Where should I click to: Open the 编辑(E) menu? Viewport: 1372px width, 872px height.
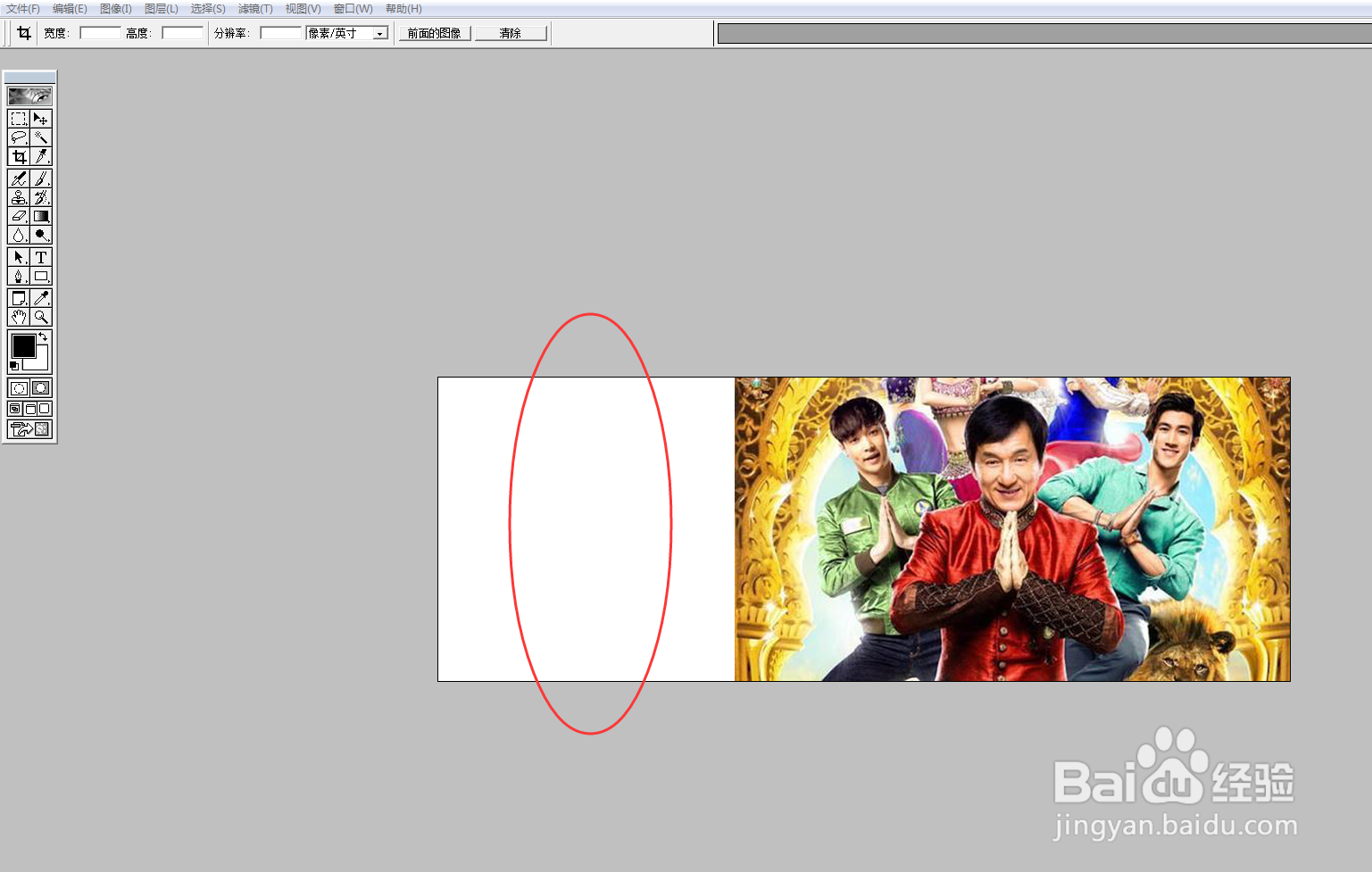point(70,9)
